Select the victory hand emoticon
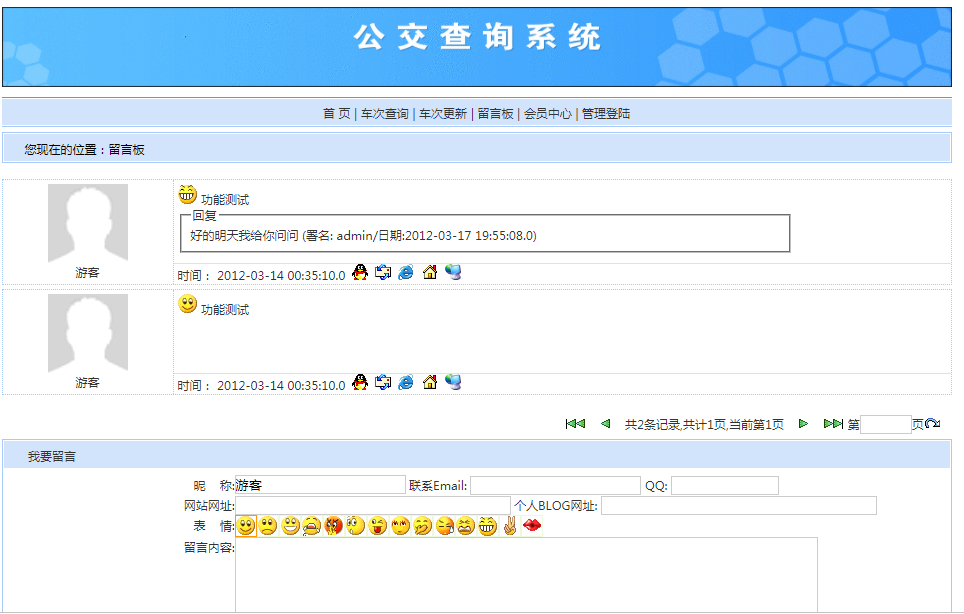 [x=510, y=526]
